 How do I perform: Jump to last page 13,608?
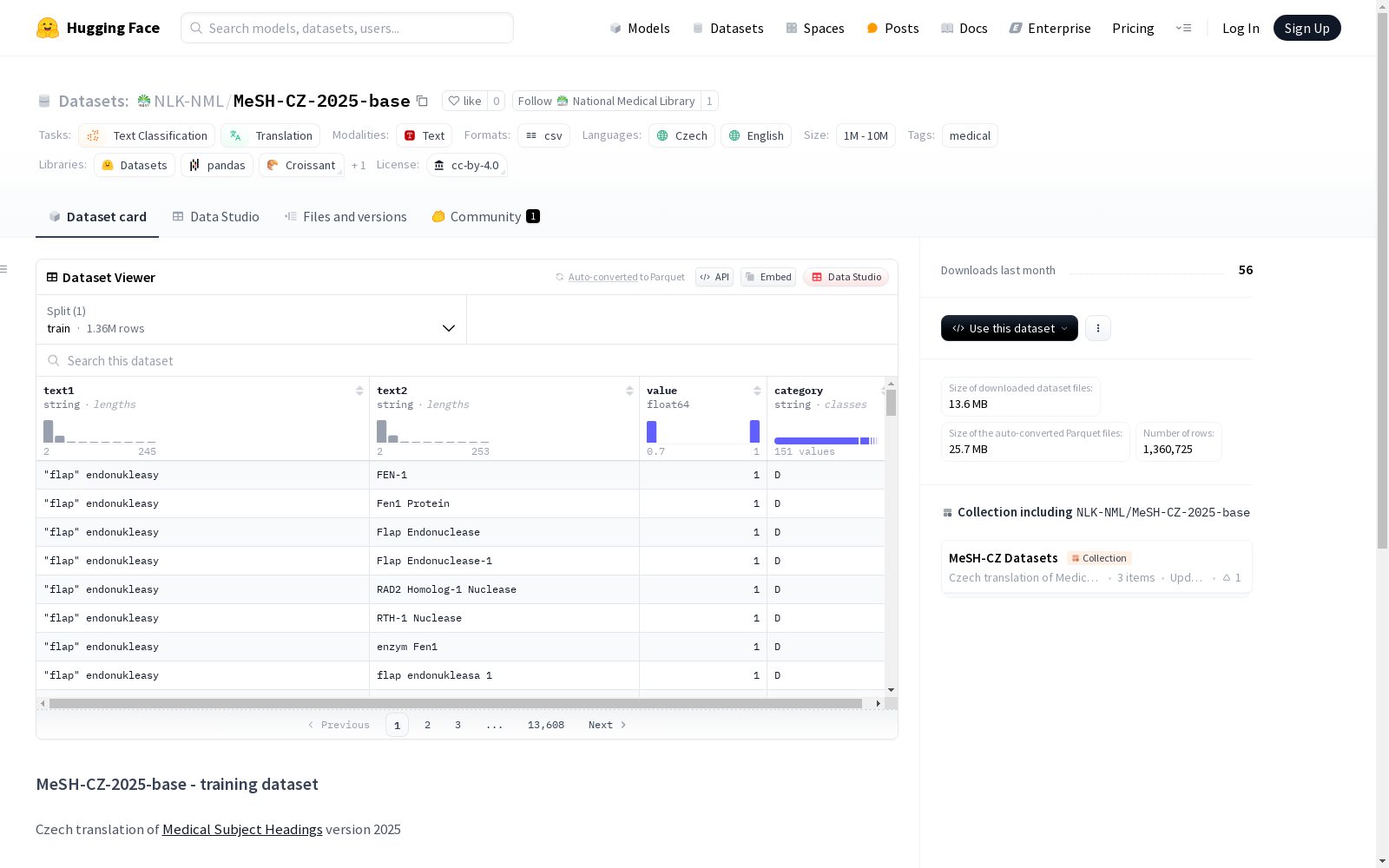546,725
